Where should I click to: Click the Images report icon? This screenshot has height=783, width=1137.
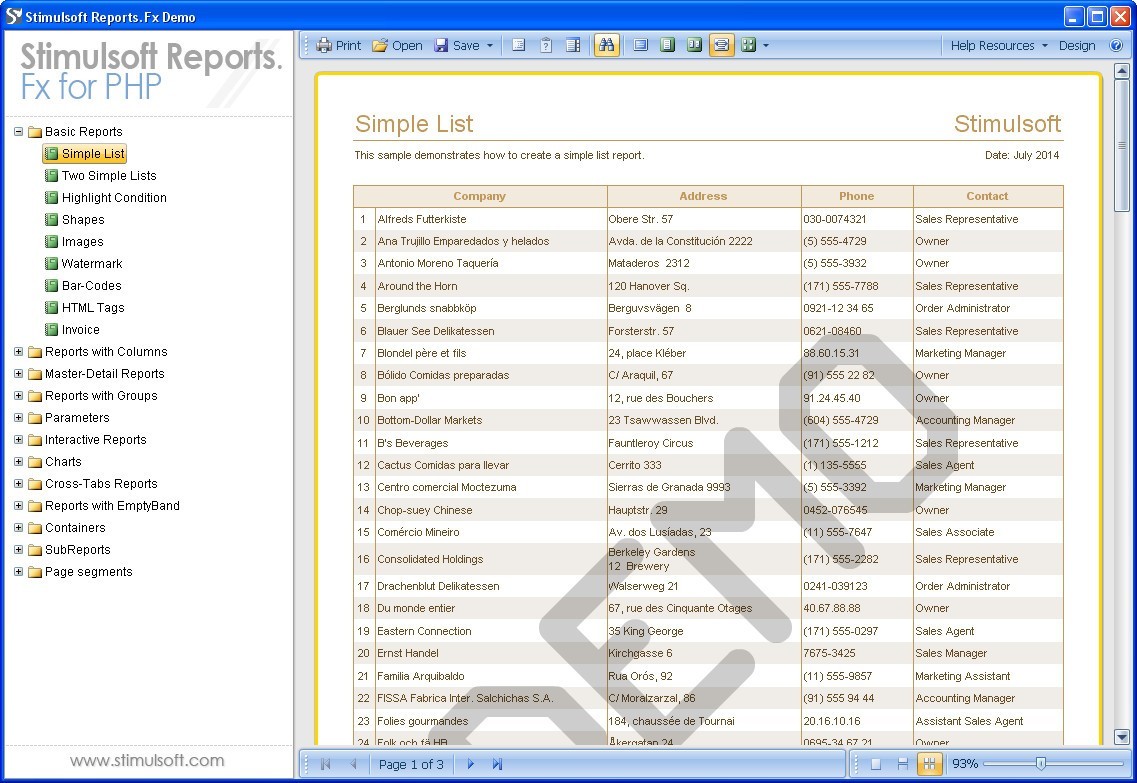[x=51, y=241]
